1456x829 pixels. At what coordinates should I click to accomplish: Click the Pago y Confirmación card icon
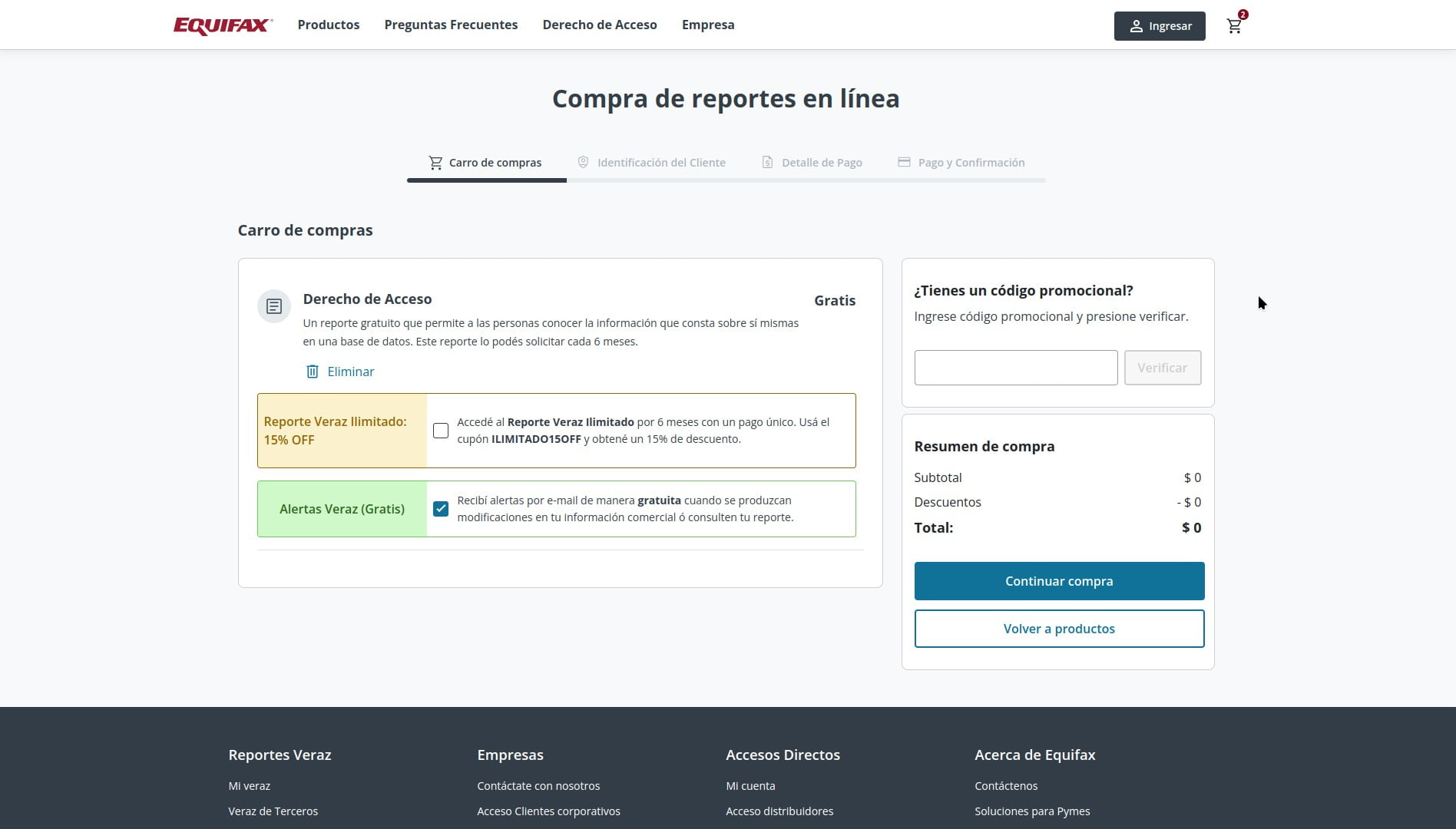pyautogui.click(x=904, y=163)
